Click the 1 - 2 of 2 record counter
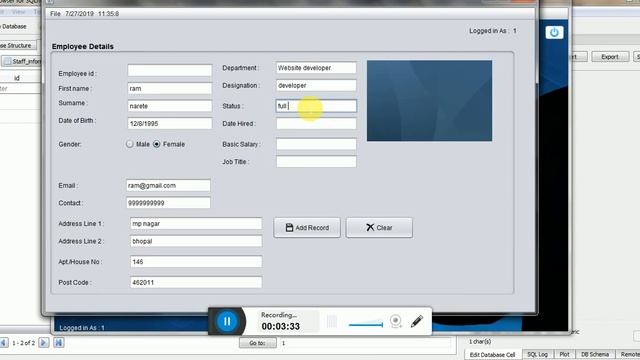Viewport: 640px width, 360px height. 24,343
